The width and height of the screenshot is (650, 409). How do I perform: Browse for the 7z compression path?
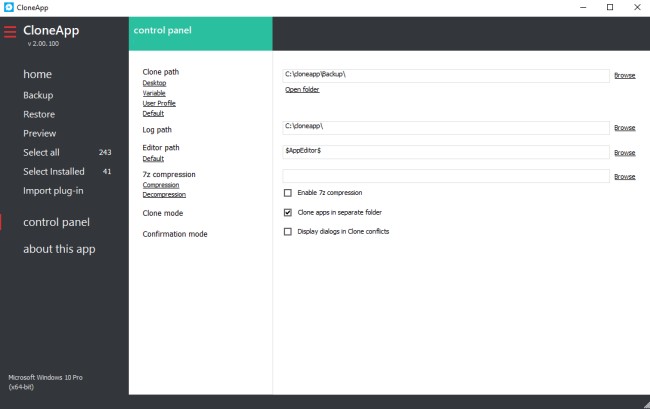[x=625, y=177]
